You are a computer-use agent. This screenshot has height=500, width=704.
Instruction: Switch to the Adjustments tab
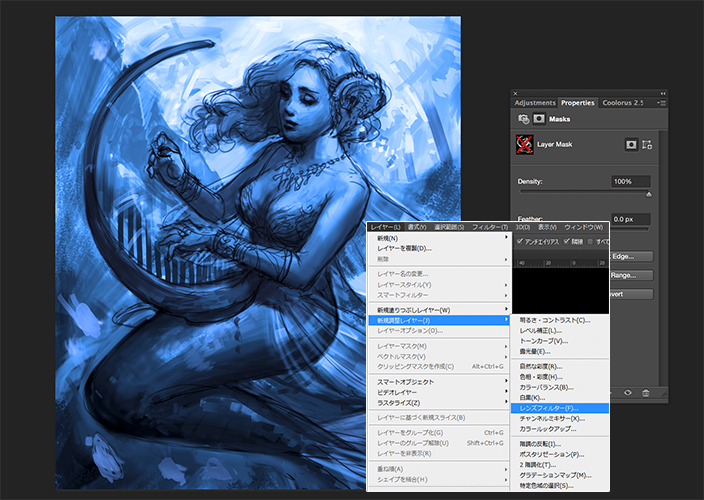535,103
